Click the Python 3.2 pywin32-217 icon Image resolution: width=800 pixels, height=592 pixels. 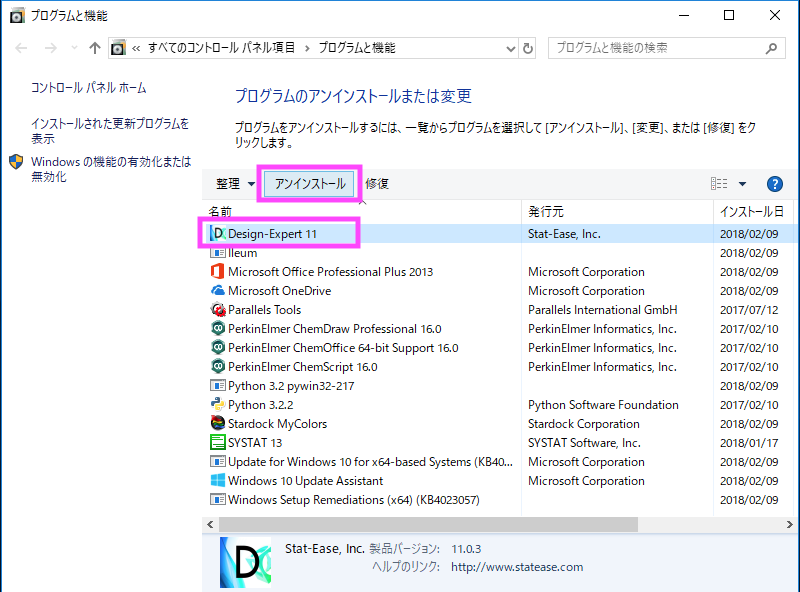pos(218,385)
